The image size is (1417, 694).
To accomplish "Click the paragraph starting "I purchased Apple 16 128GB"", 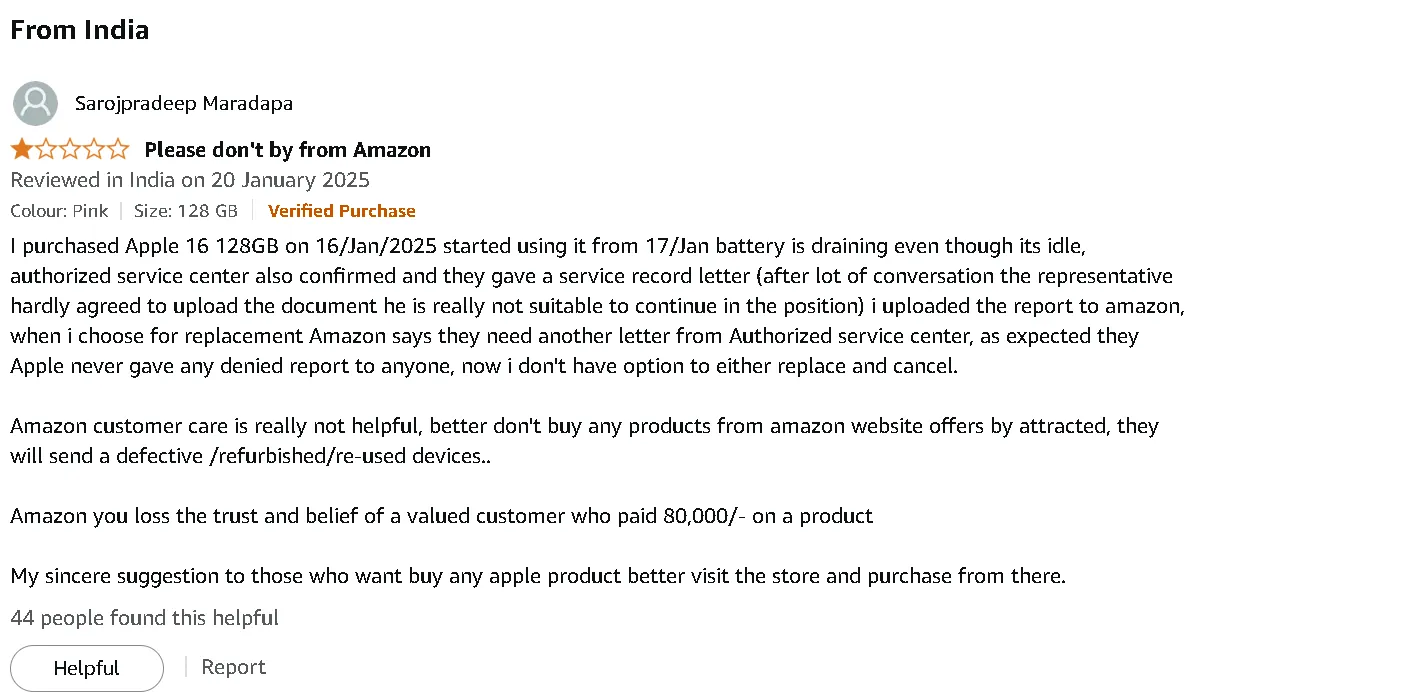I will [x=597, y=306].
